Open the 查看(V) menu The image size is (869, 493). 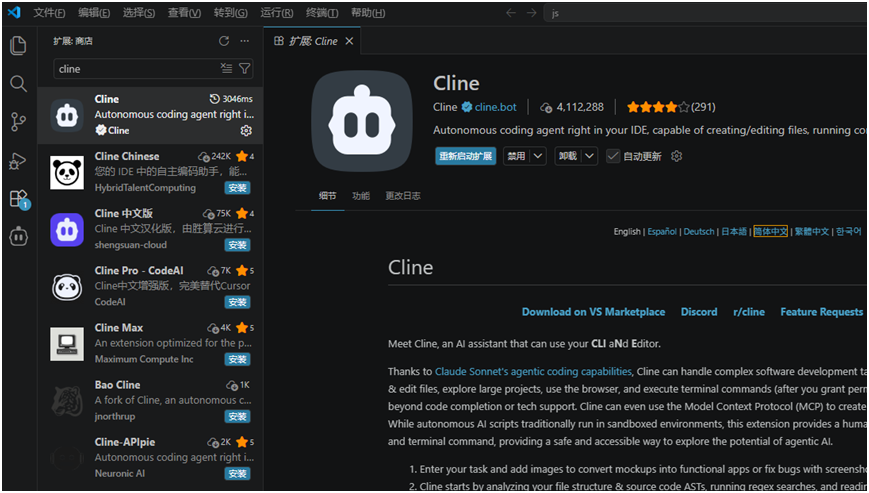(185, 13)
